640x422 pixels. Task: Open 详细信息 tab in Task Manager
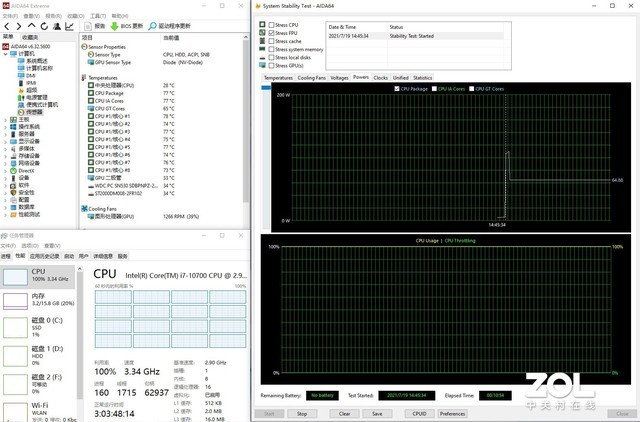tap(103, 256)
